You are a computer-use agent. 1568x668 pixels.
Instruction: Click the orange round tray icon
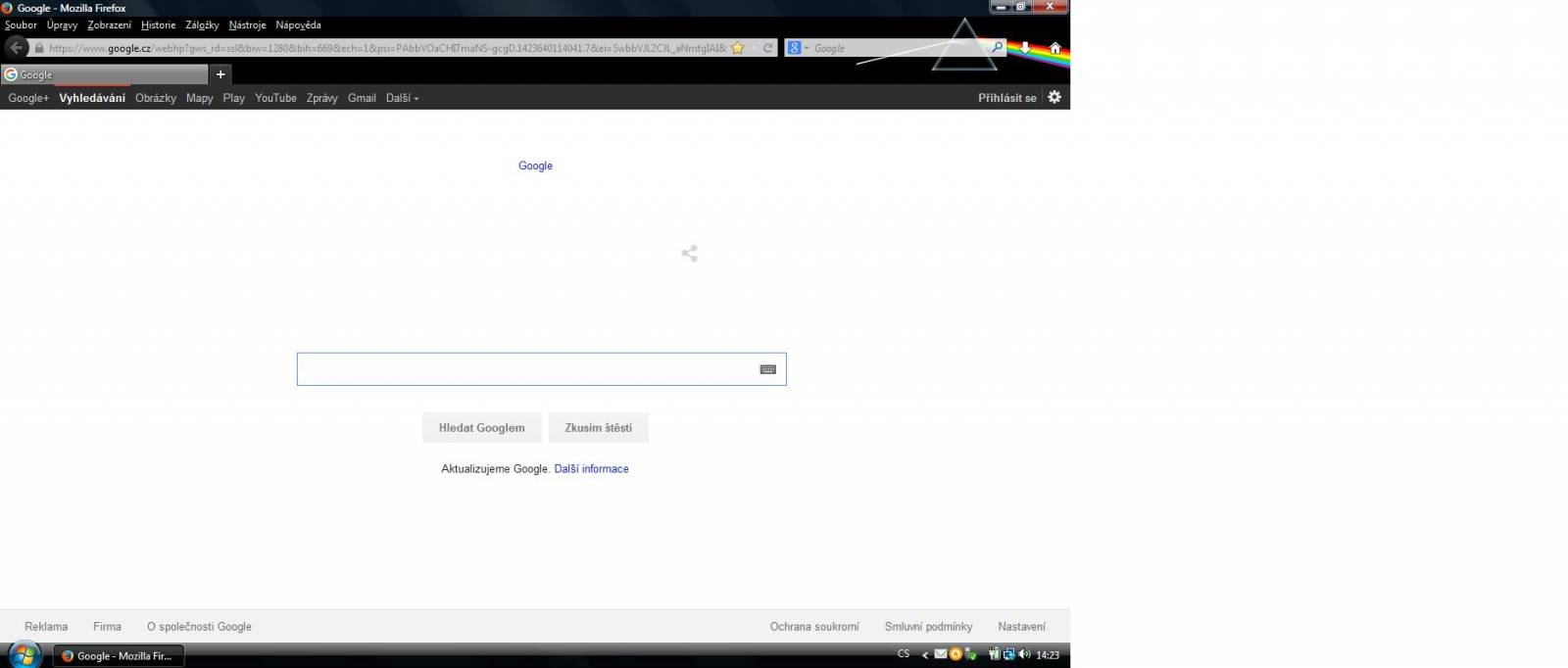955,654
